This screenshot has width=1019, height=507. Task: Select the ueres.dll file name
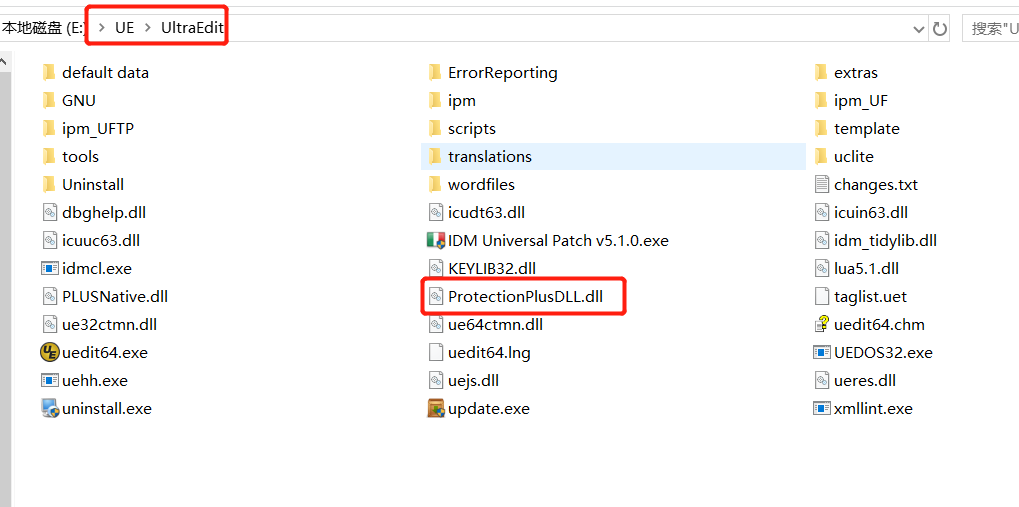865,381
